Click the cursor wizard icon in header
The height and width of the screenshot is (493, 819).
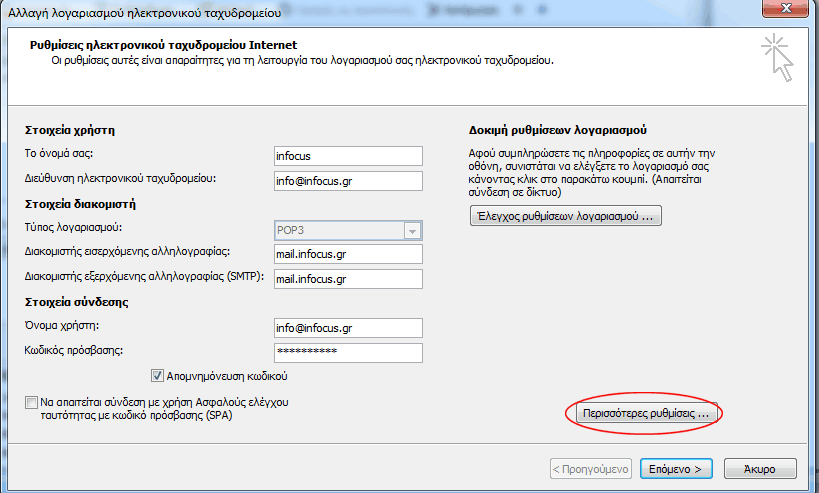pyautogui.click(x=778, y=58)
